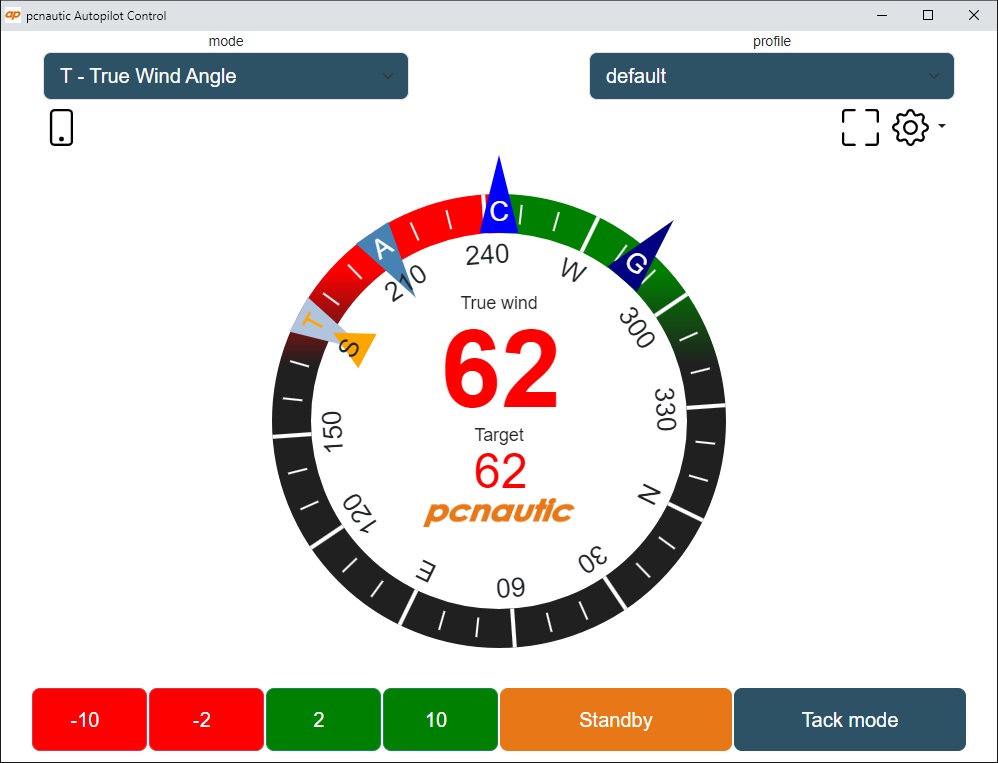The width and height of the screenshot is (998, 763).
Task: Increase target by 10 degrees
Action: pyautogui.click(x=440, y=719)
